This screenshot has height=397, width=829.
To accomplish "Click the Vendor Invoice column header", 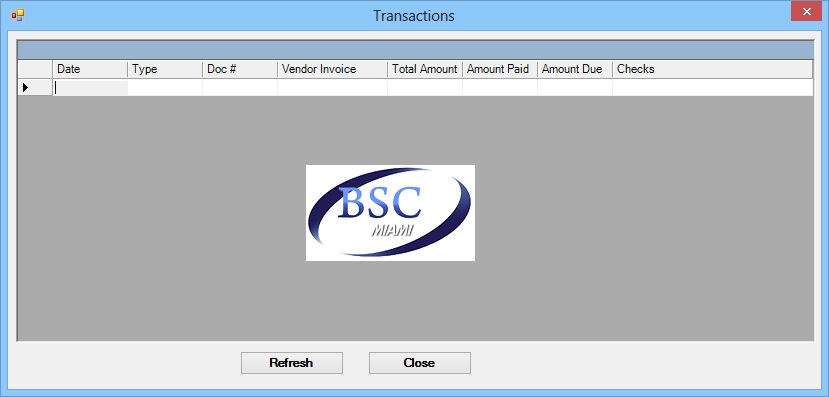I will point(333,69).
